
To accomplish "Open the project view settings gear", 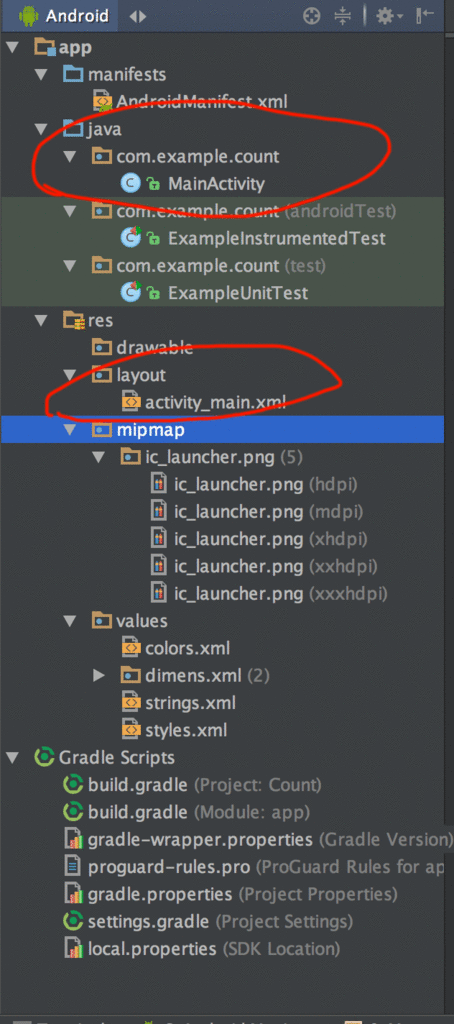I will 390,16.
